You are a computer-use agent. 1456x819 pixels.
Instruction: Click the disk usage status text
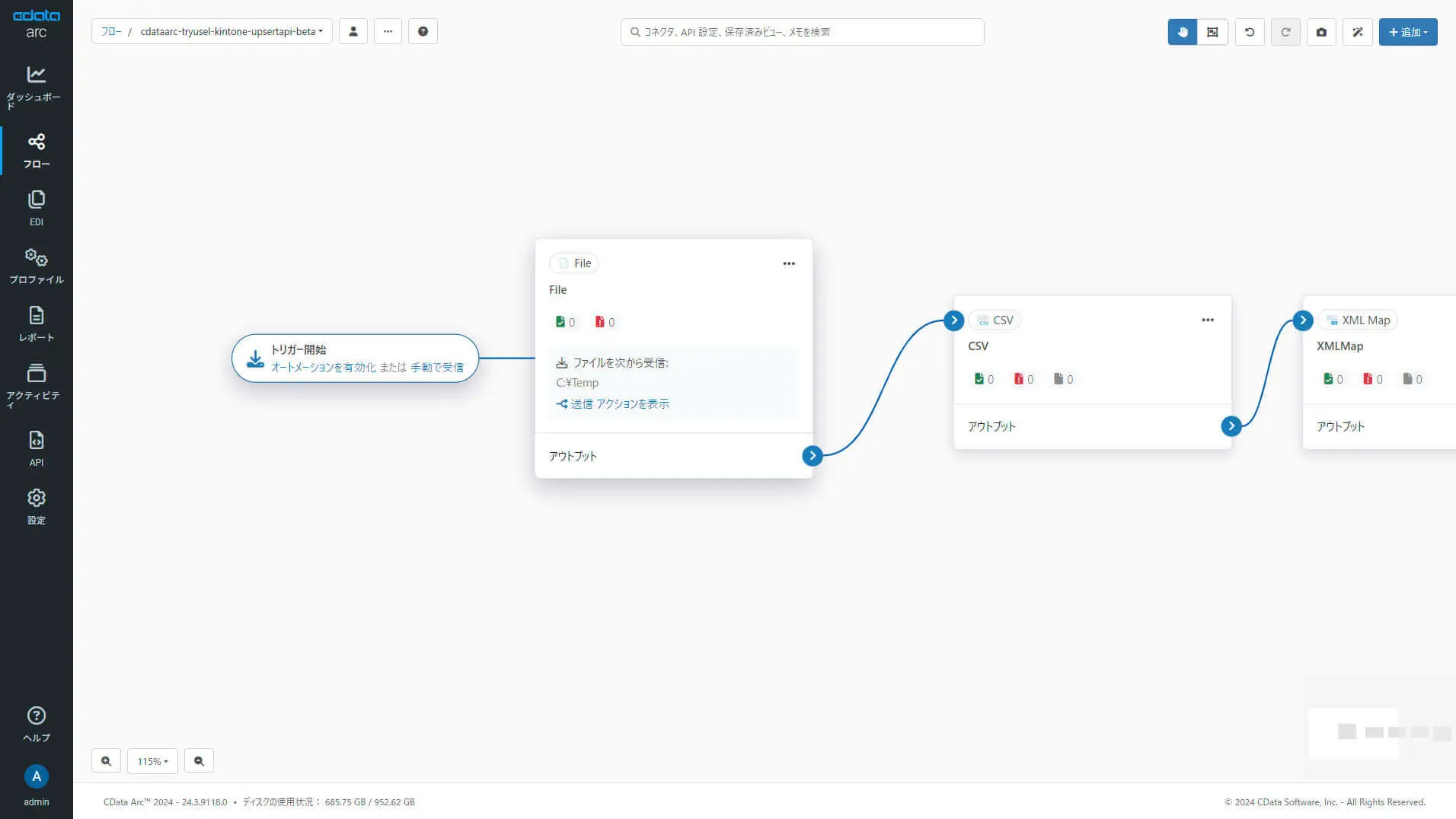329,802
